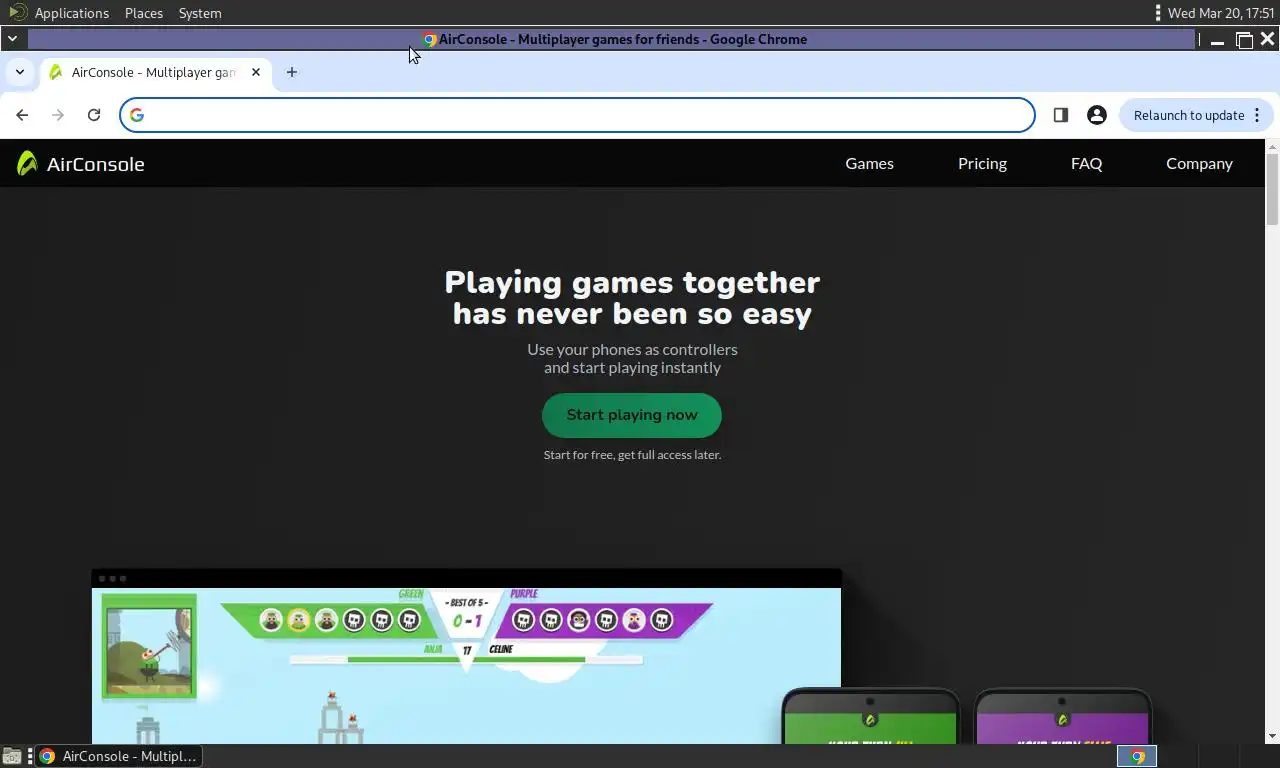Maximize the Chrome window
1280x768 pixels.
(x=1244, y=40)
